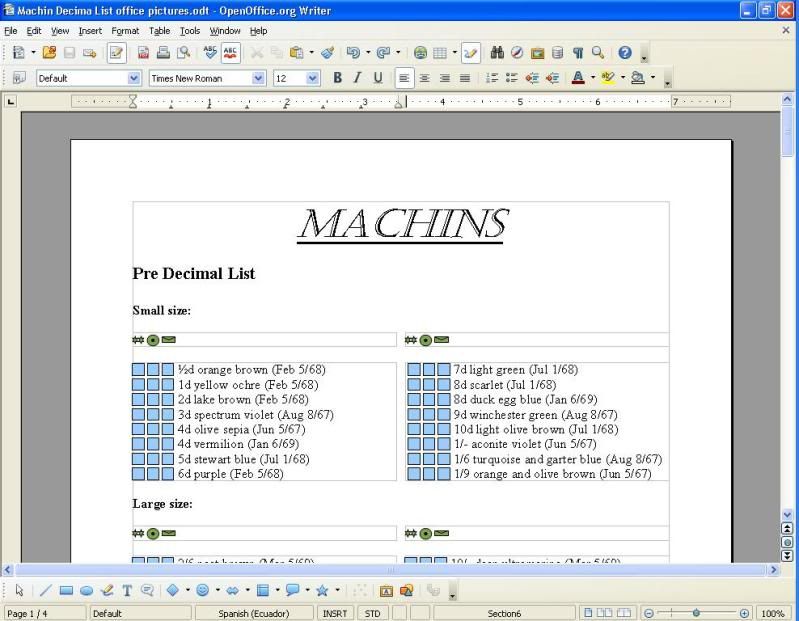Viewport: 799px width, 621px height.
Task: Save the document
Action: pos(70,52)
